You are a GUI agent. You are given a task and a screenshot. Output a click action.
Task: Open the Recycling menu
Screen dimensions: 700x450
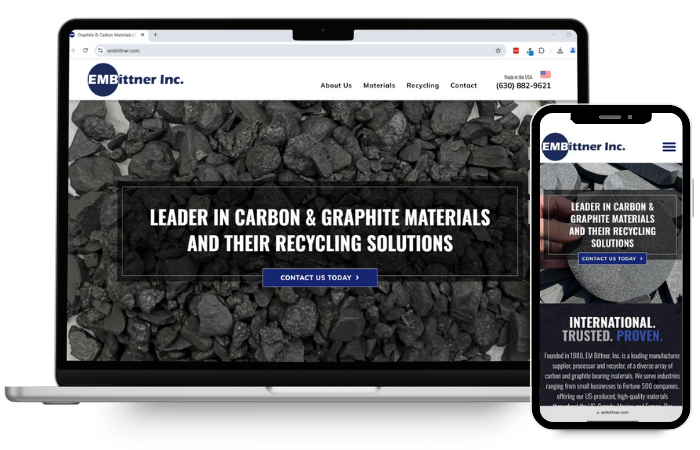coord(422,85)
